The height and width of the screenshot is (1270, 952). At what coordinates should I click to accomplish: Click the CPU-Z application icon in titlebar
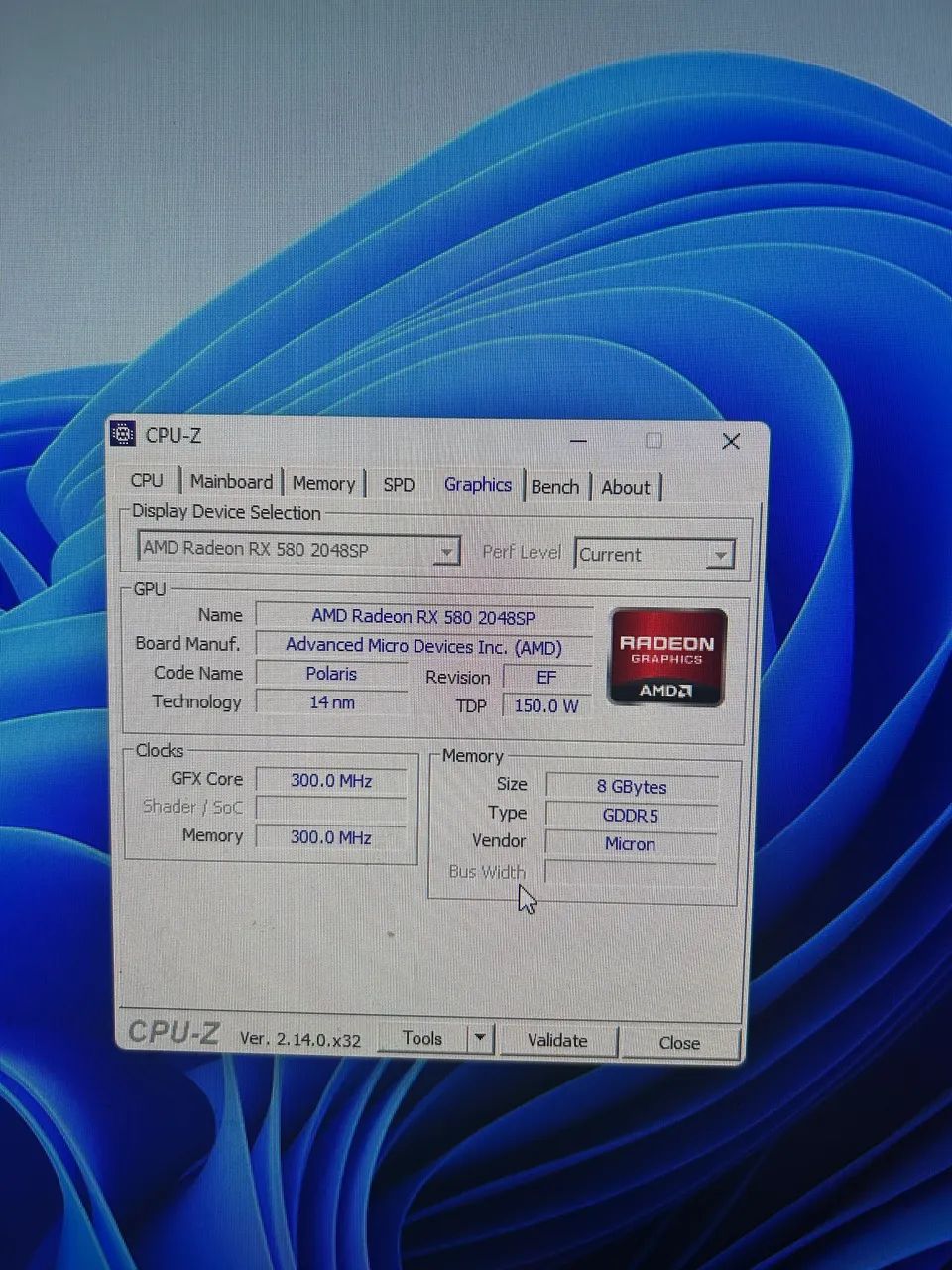tap(125, 435)
